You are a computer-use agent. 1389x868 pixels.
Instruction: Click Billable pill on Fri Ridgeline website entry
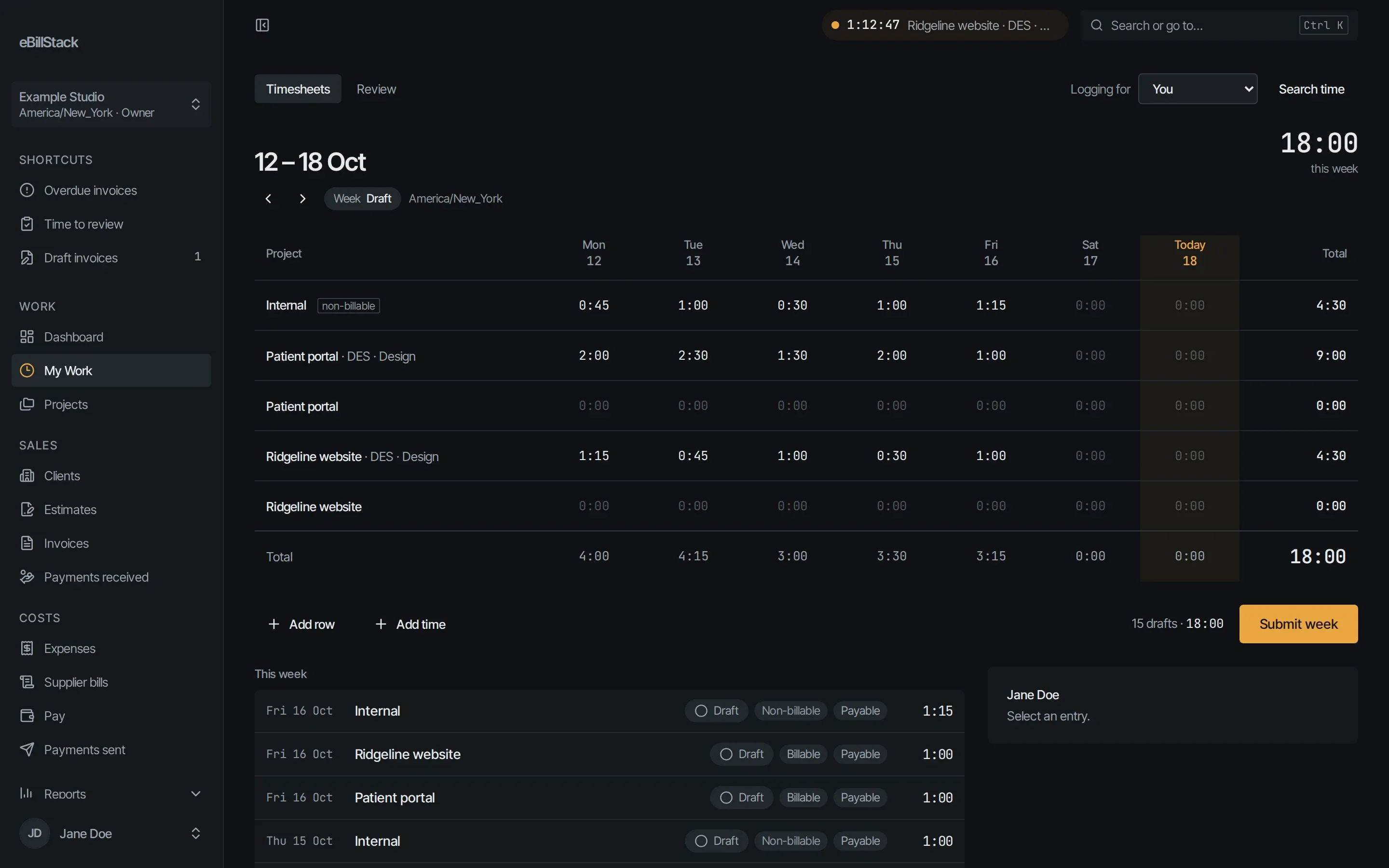[803, 754]
